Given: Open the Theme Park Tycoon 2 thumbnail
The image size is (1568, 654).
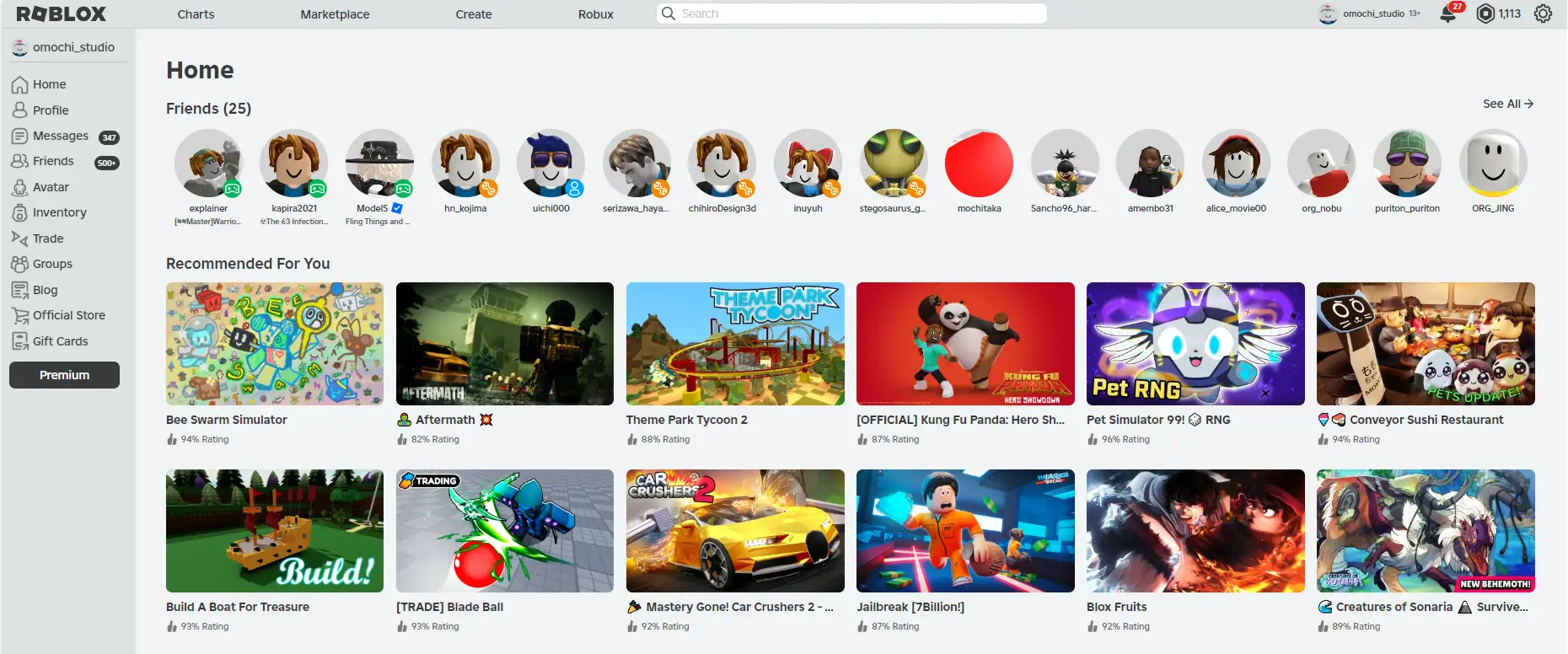Looking at the screenshot, I should (x=735, y=344).
